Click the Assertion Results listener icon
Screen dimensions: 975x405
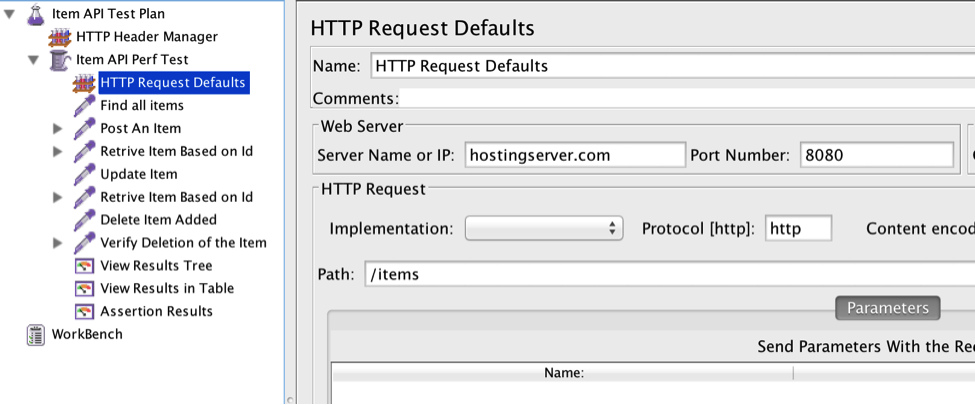(84, 311)
